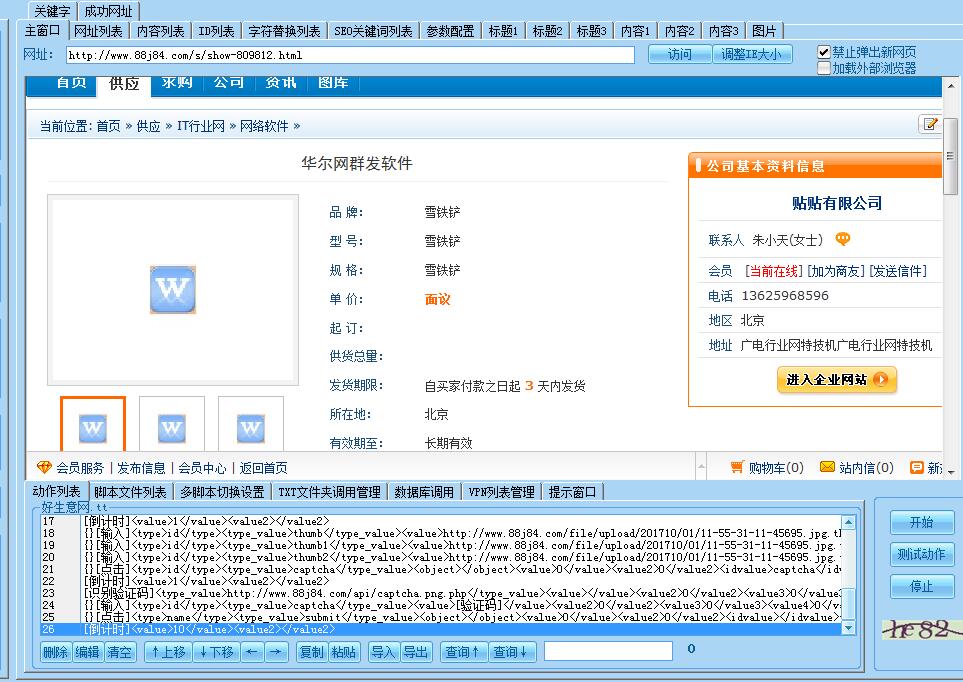Switch to VPN列表管理 tab
The image size is (963, 682).
pyautogui.click(x=502, y=492)
